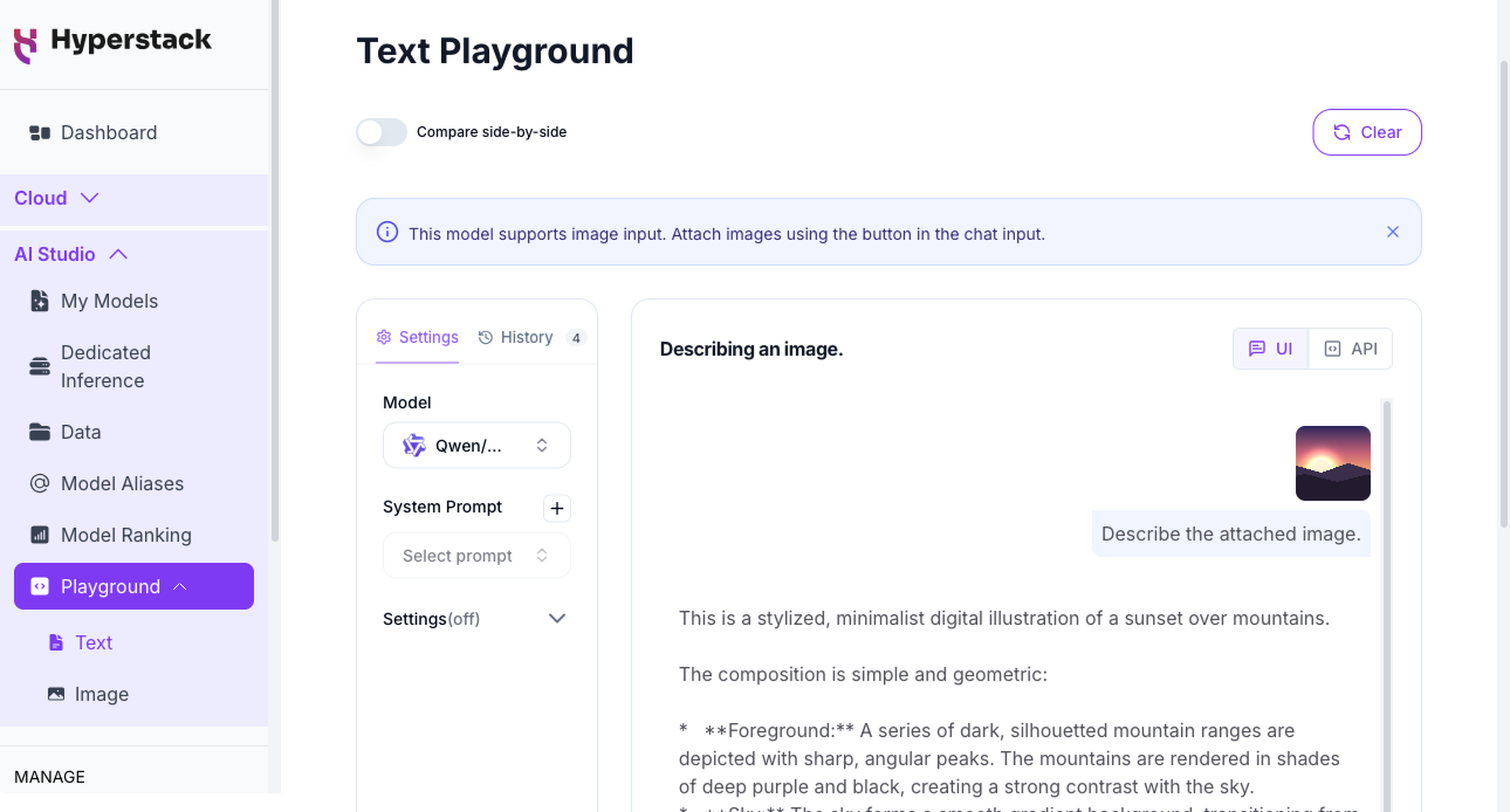
Task: Click the 'This is a stylized, minimalist' sentence
Action: (x=1004, y=618)
